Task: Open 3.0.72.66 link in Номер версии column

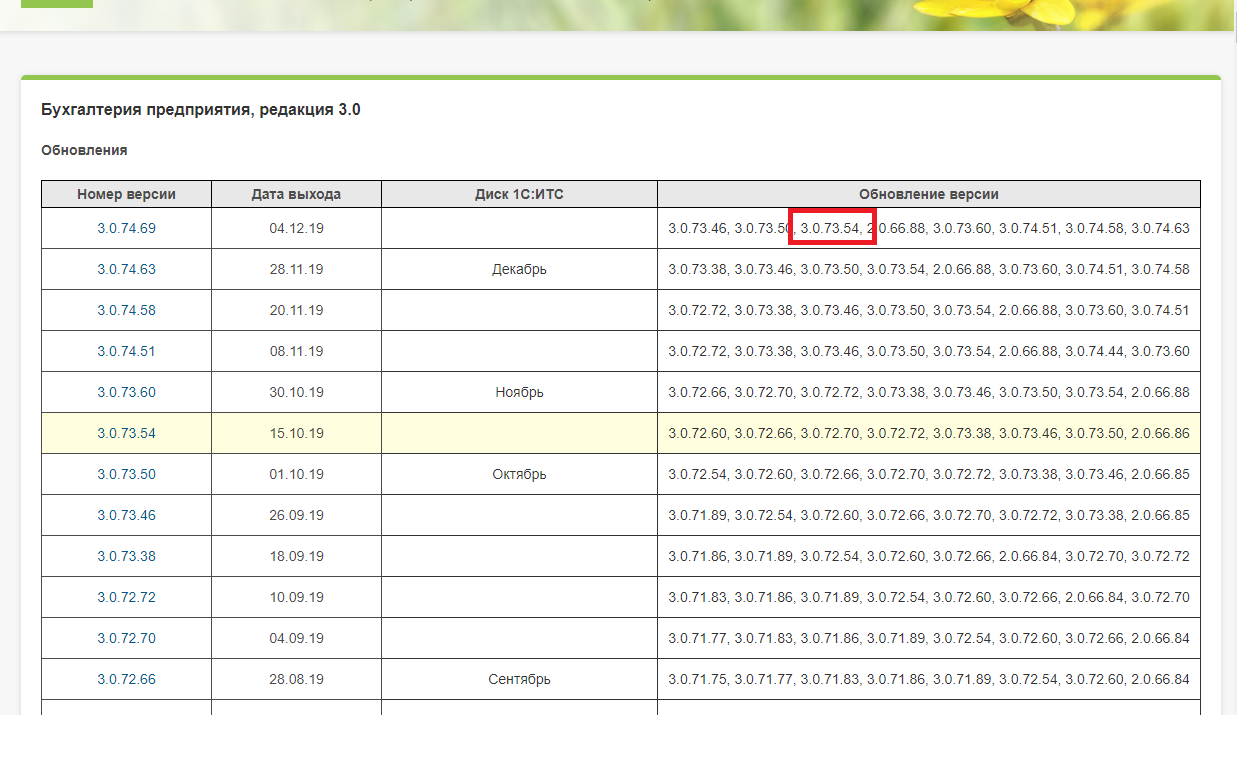Action: click(126, 679)
